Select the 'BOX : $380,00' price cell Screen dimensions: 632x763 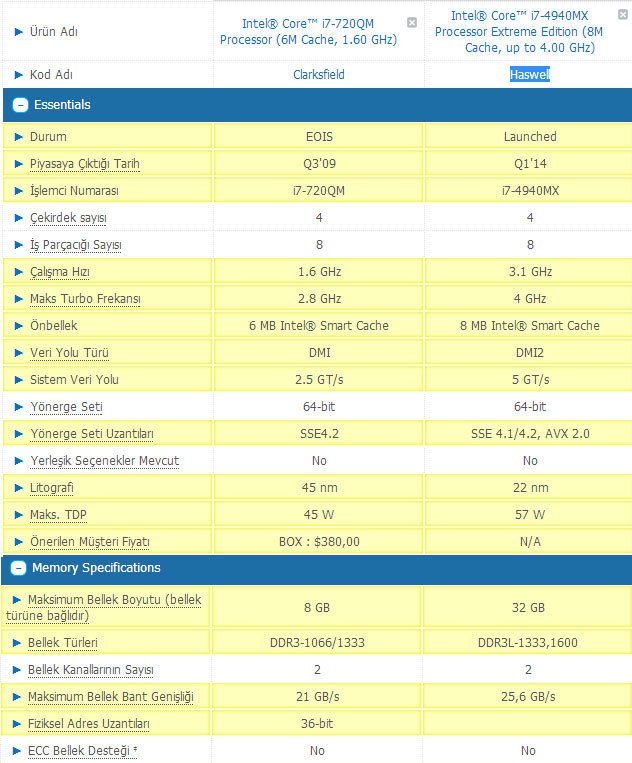click(x=319, y=542)
